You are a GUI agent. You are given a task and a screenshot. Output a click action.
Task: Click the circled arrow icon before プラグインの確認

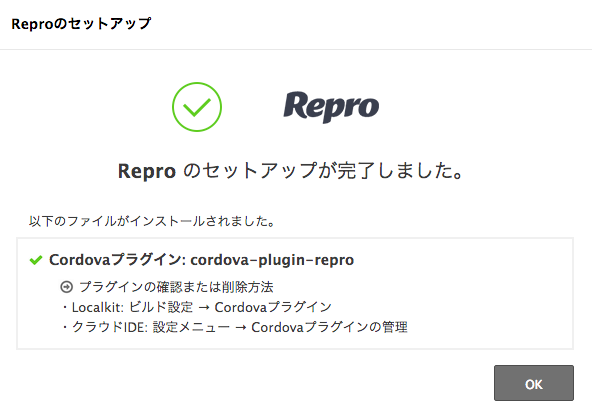66,287
